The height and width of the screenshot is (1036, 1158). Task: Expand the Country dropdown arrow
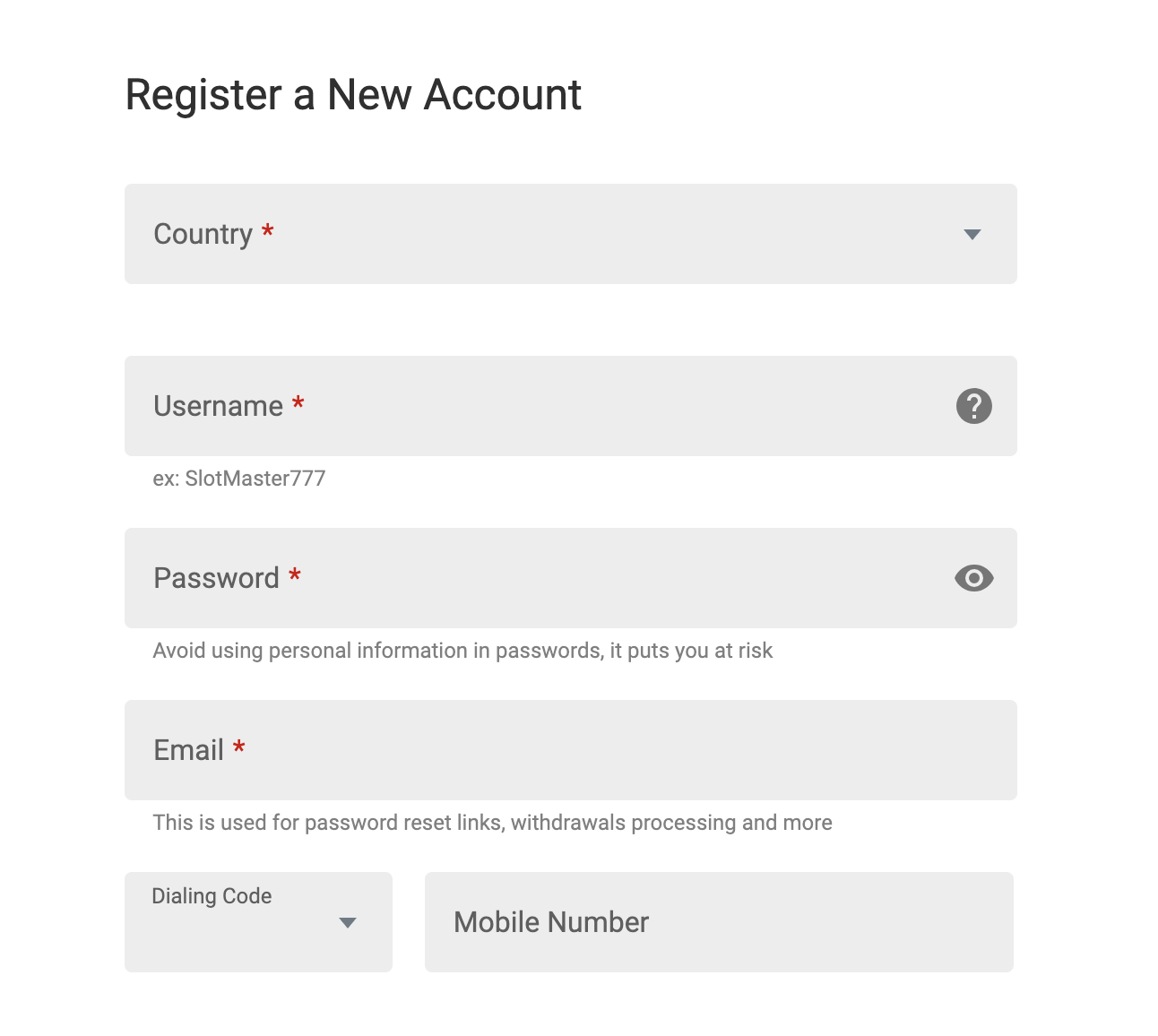click(x=972, y=235)
